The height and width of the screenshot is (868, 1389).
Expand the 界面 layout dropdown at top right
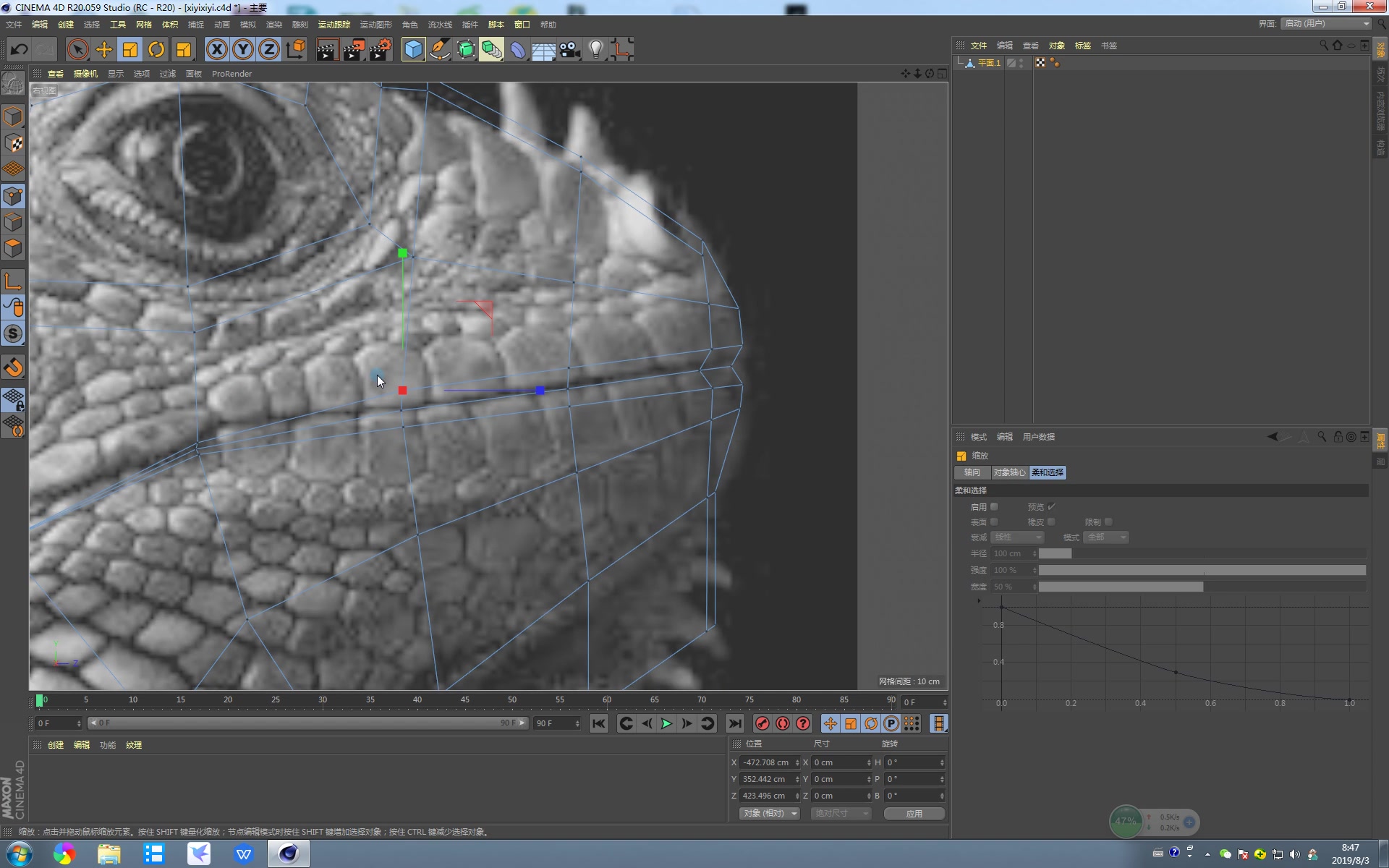point(1326,23)
